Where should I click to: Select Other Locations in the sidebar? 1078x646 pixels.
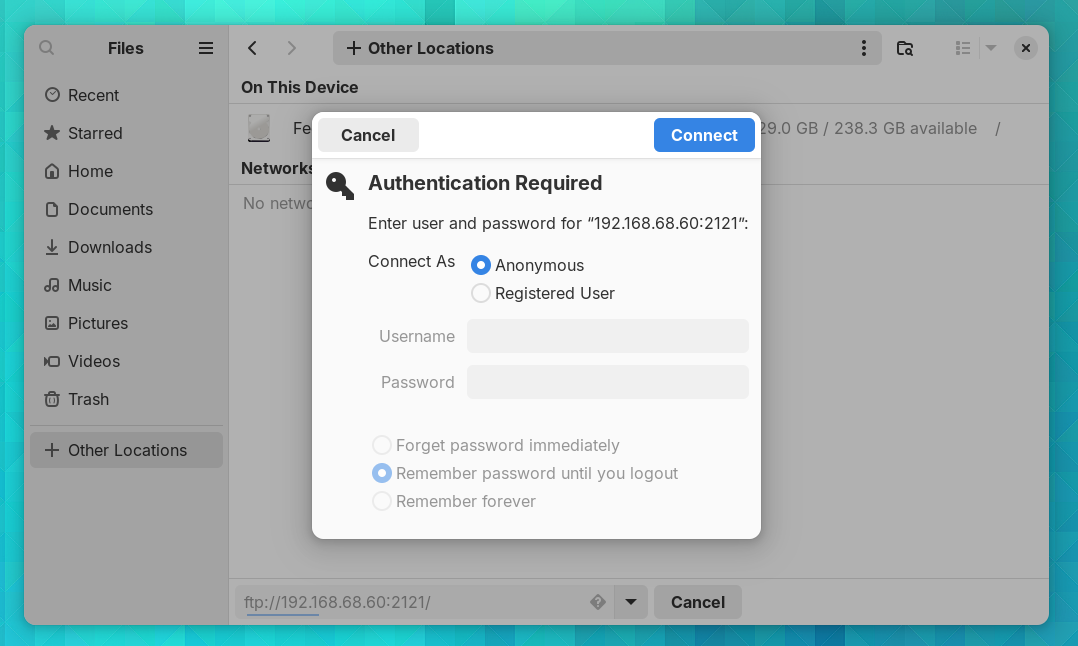[x=126, y=450]
